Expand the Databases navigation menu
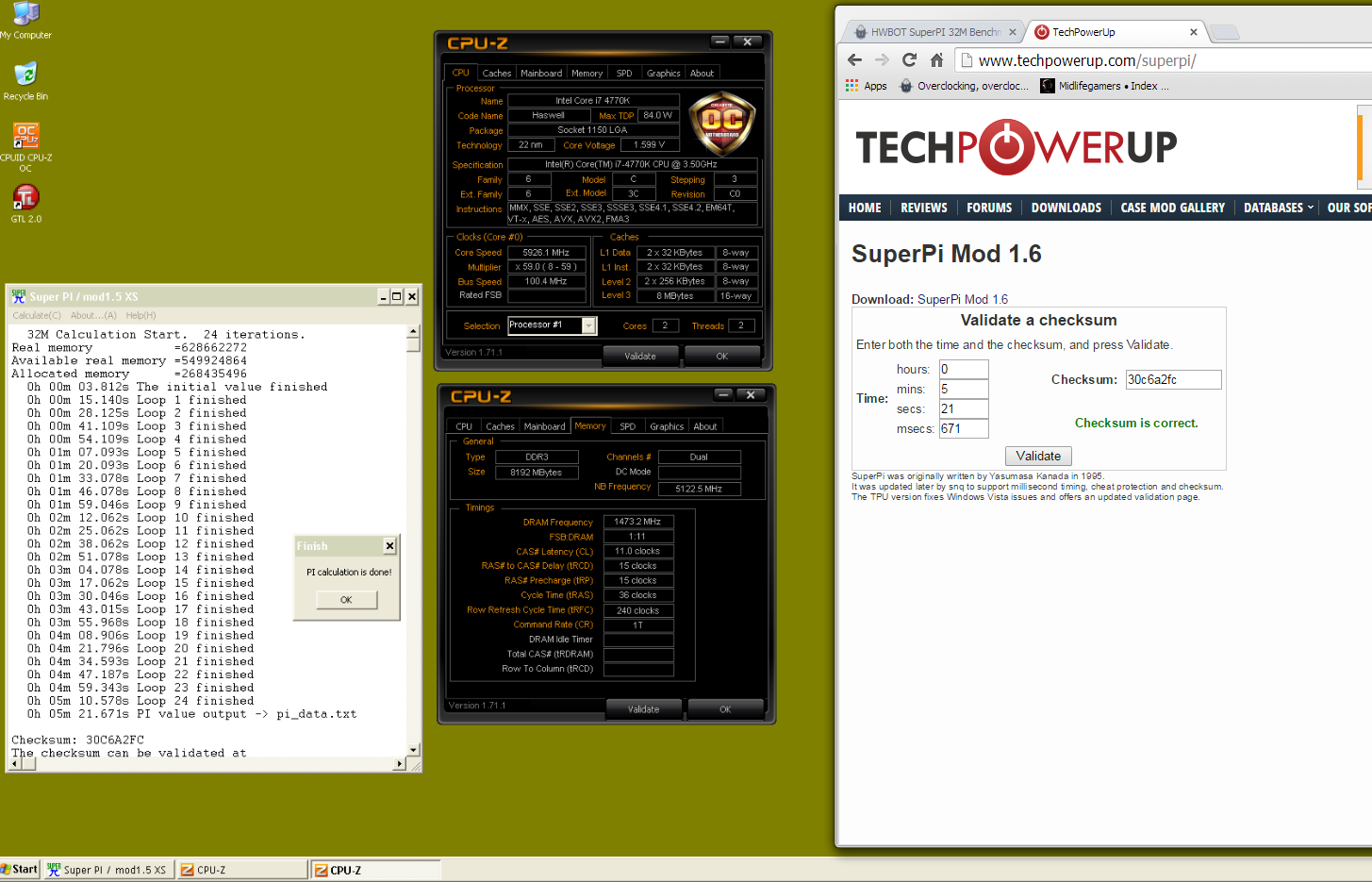Viewport: 1372px width, 882px height. tap(1278, 208)
